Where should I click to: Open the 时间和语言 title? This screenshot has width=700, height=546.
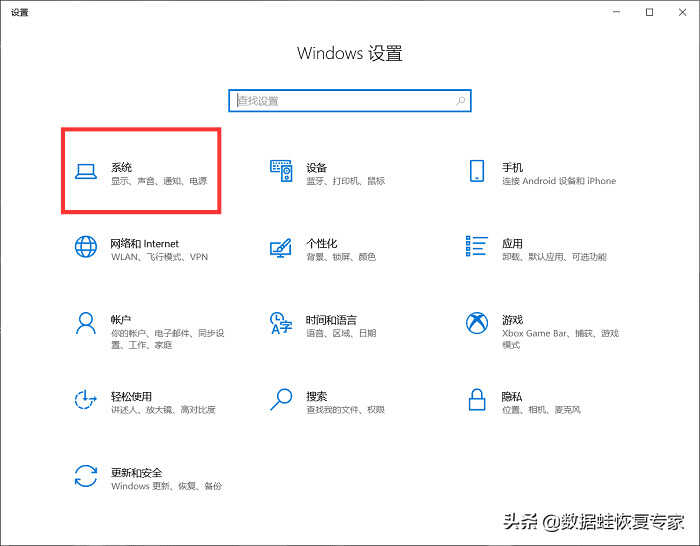pyautogui.click(x=331, y=320)
